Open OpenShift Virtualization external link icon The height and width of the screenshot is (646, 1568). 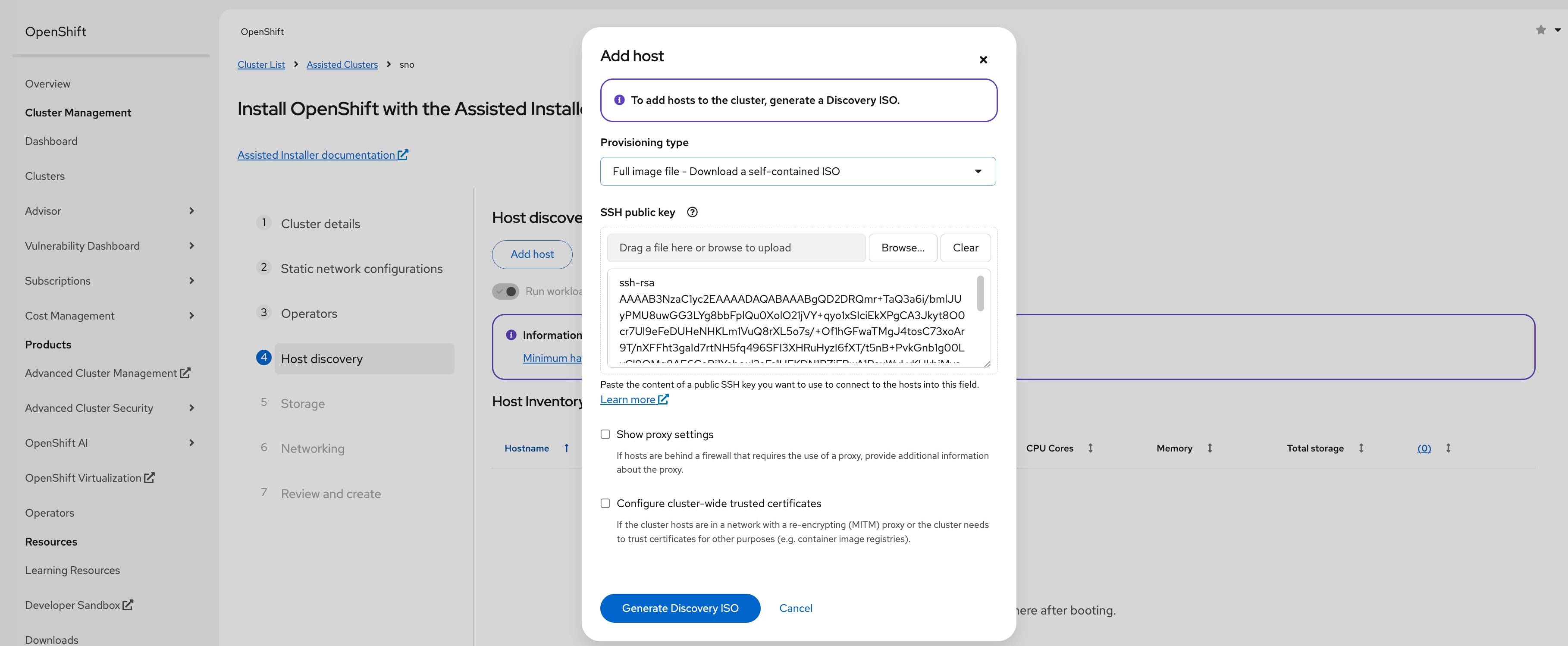point(149,478)
